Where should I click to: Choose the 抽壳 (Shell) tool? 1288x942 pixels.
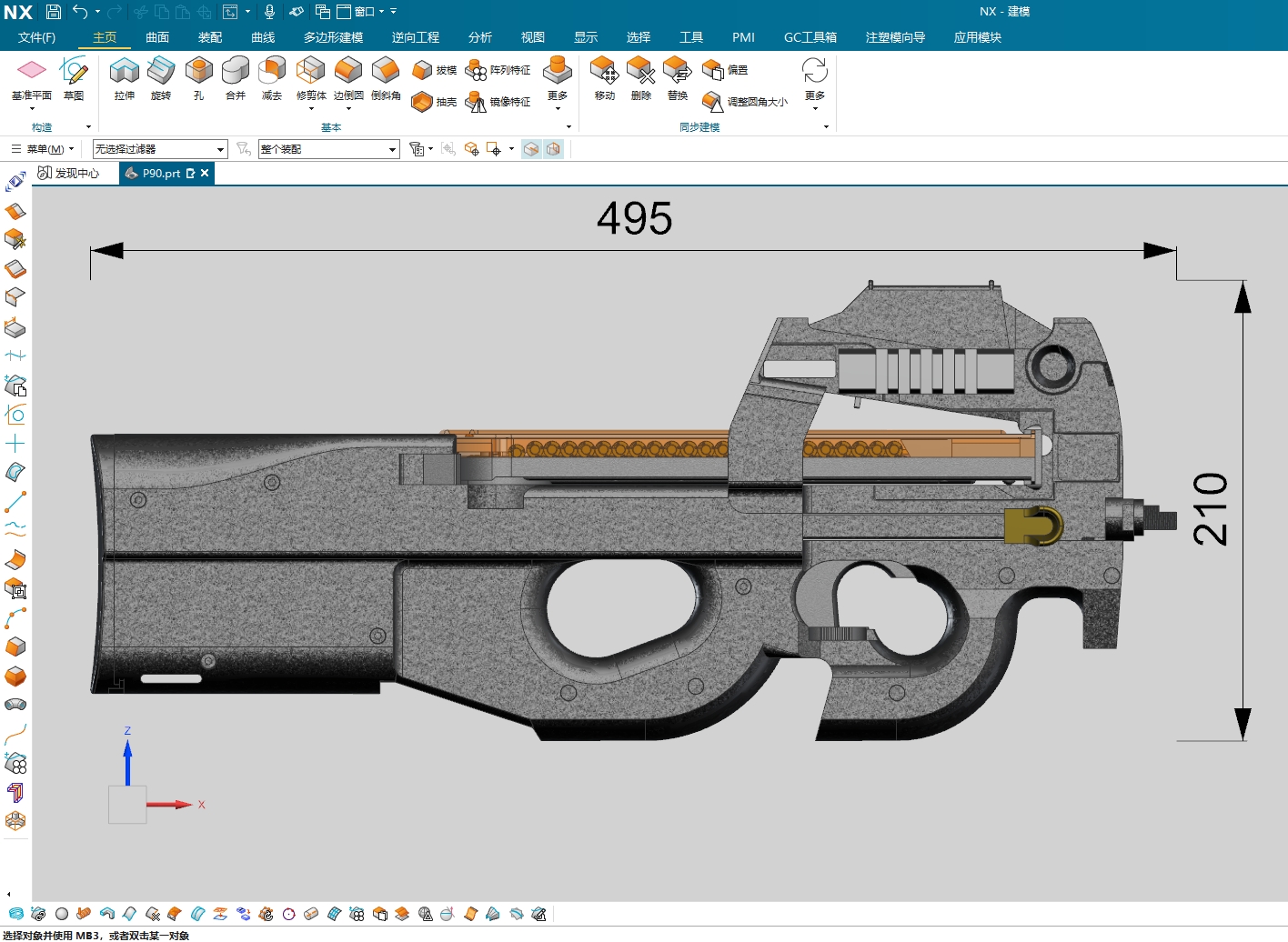[434, 102]
